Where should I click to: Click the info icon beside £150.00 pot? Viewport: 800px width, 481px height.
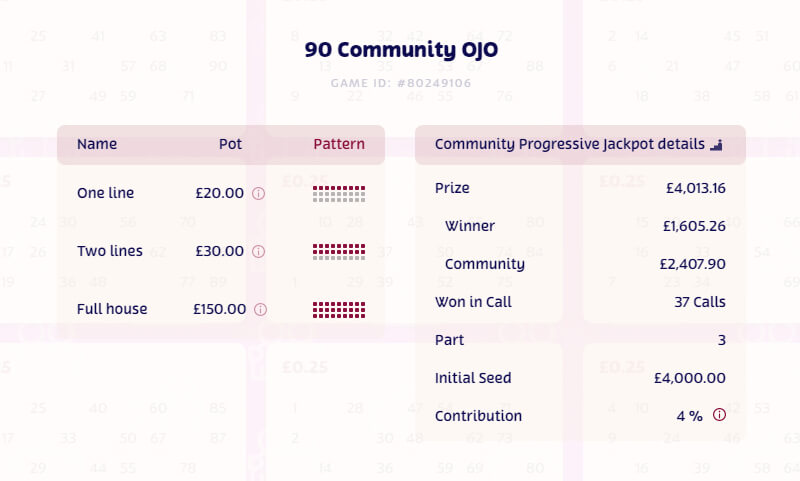pos(260,310)
